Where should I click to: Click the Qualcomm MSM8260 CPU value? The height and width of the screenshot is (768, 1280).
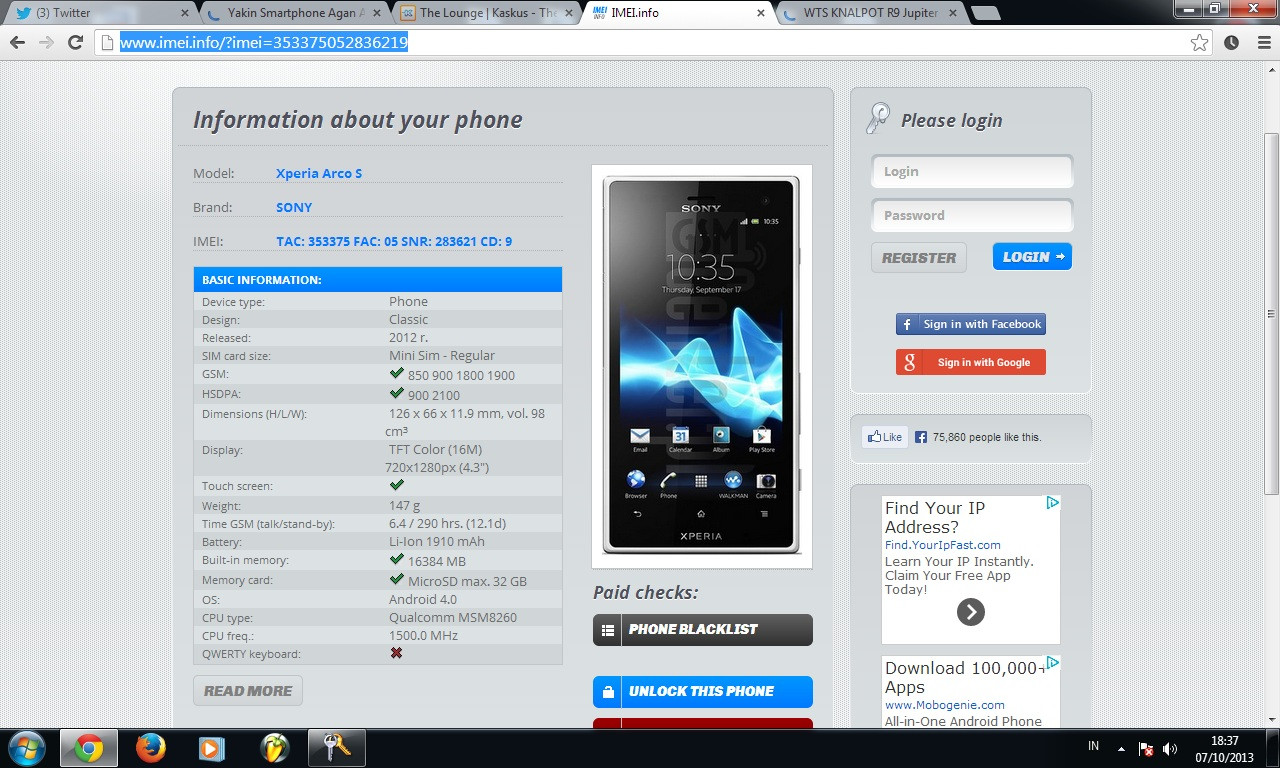(453, 618)
